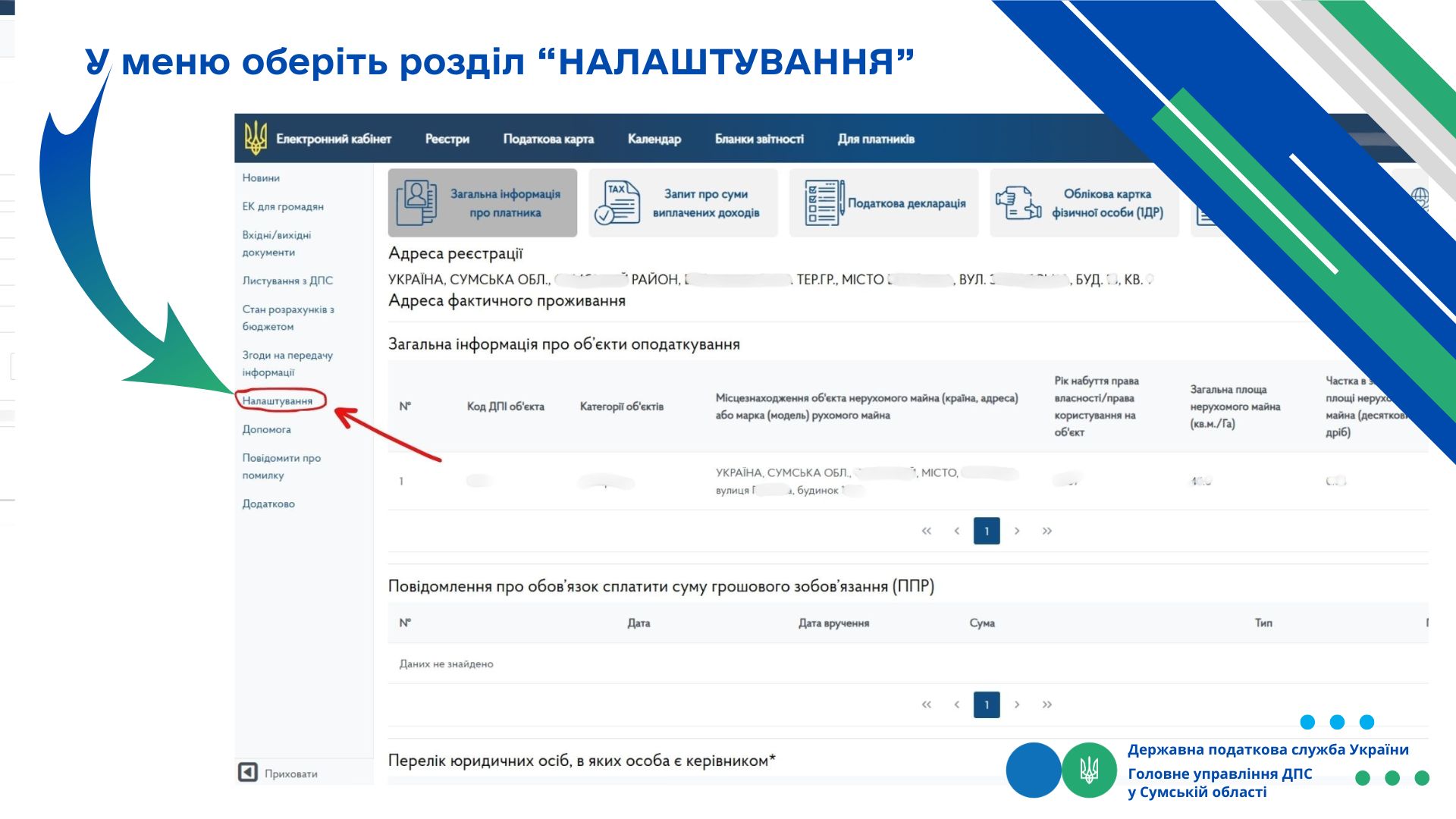The image size is (1456, 819).
Task: Sort by Дата вручення column header
Action: tap(833, 623)
